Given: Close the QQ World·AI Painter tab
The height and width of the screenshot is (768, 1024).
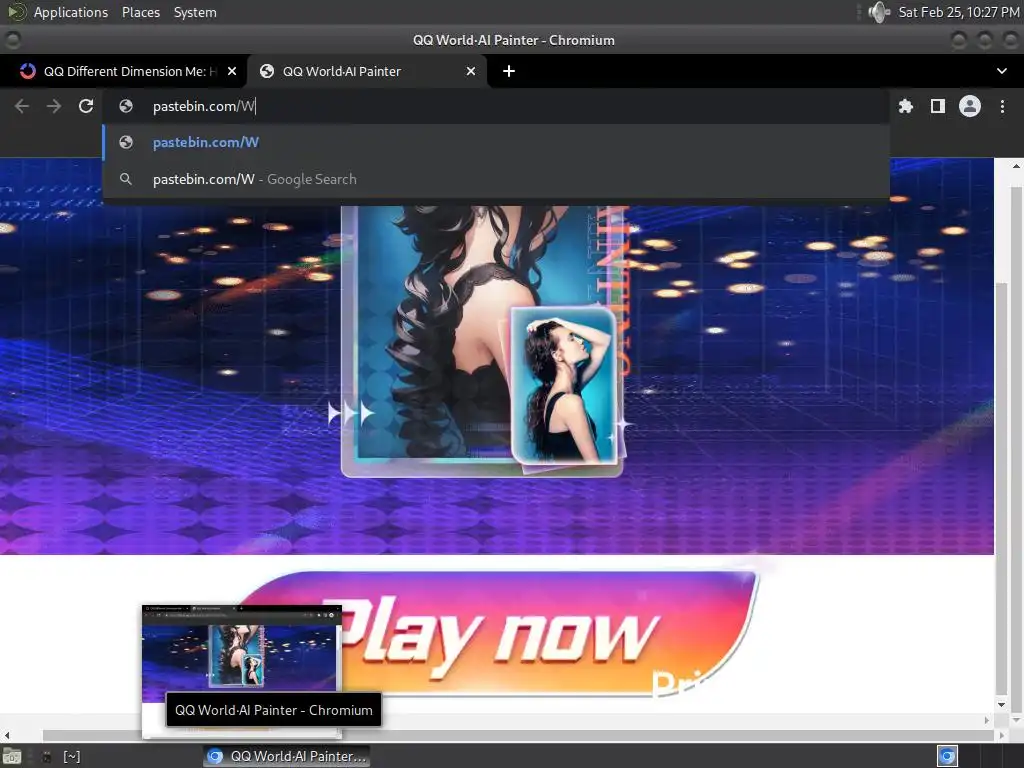Looking at the screenshot, I should [471, 71].
